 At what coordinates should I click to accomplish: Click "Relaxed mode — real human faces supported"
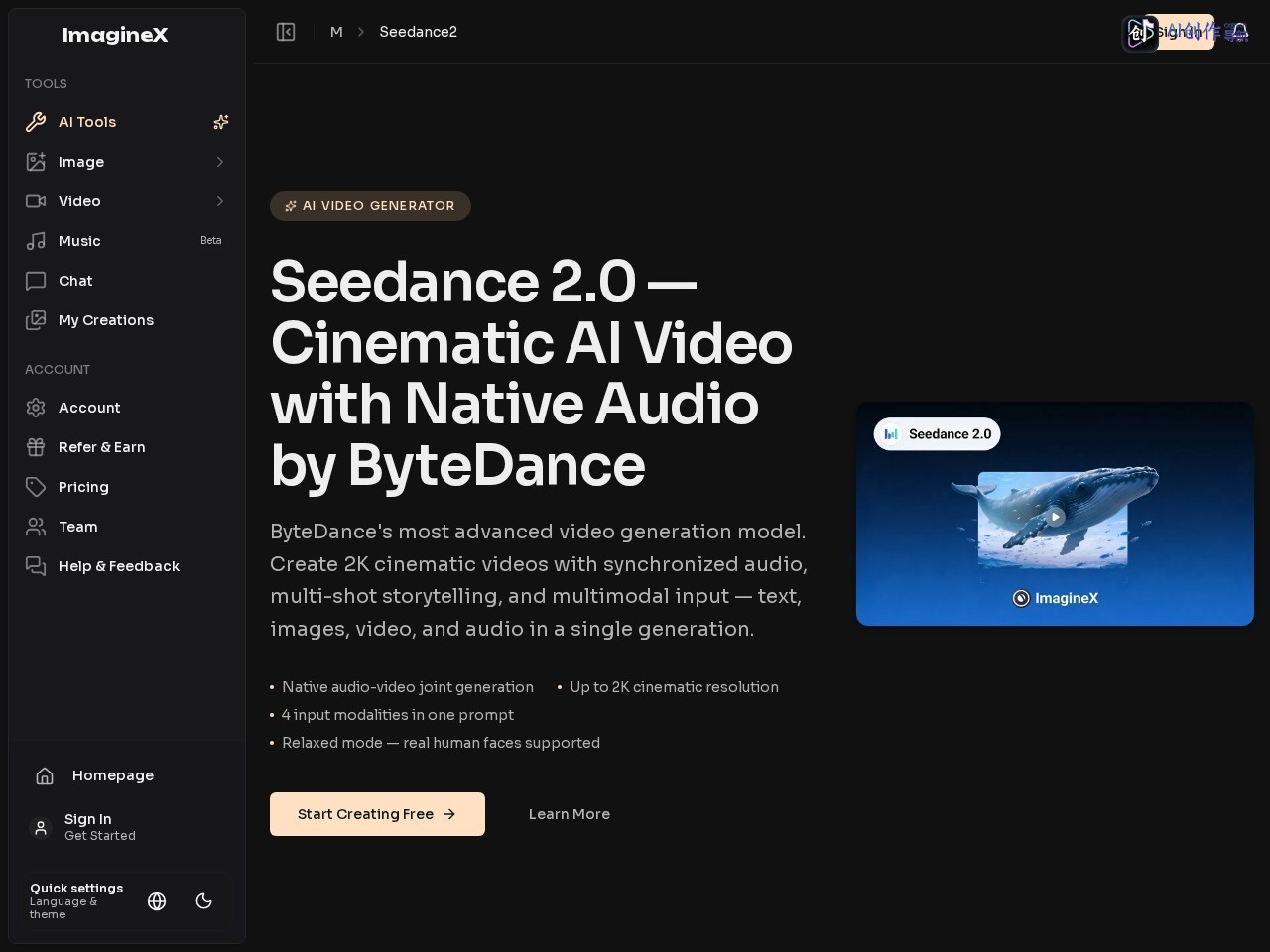(441, 743)
